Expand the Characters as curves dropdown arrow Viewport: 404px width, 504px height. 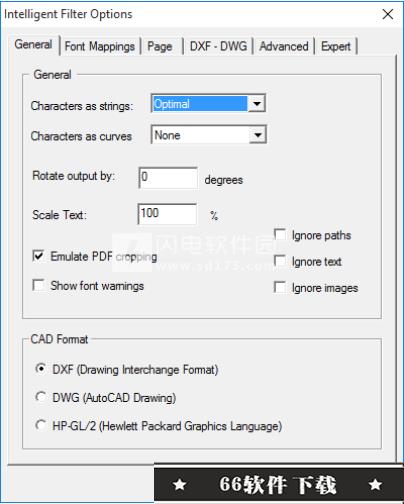pyautogui.click(x=258, y=135)
